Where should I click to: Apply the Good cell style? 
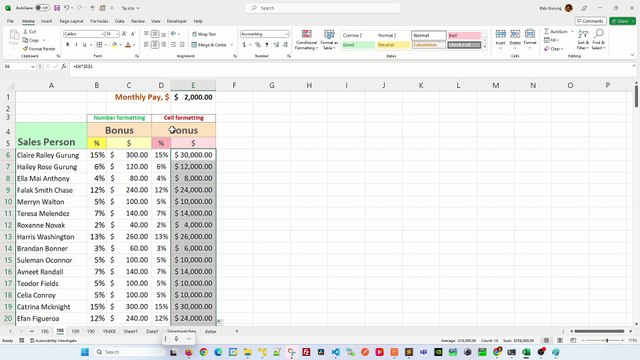pos(358,45)
